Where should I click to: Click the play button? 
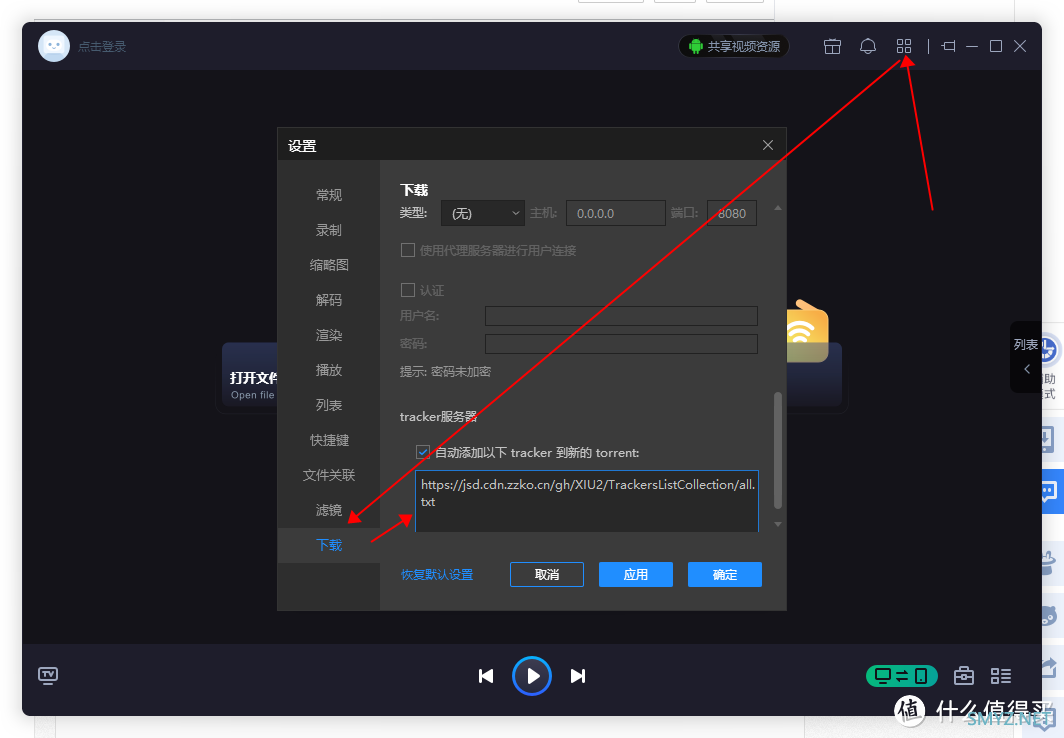point(532,676)
